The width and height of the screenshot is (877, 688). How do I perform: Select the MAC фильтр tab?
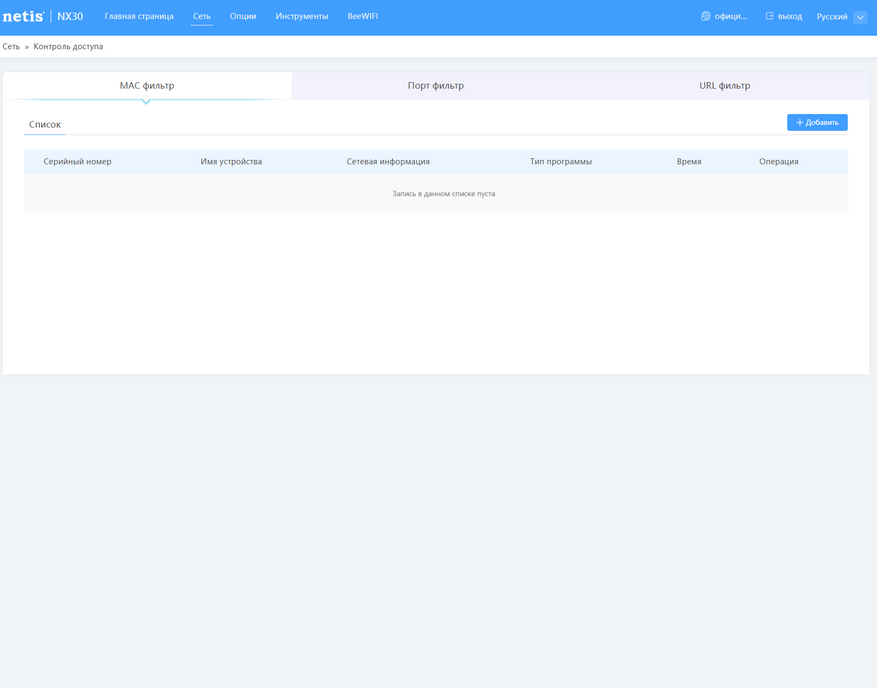coord(147,86)
